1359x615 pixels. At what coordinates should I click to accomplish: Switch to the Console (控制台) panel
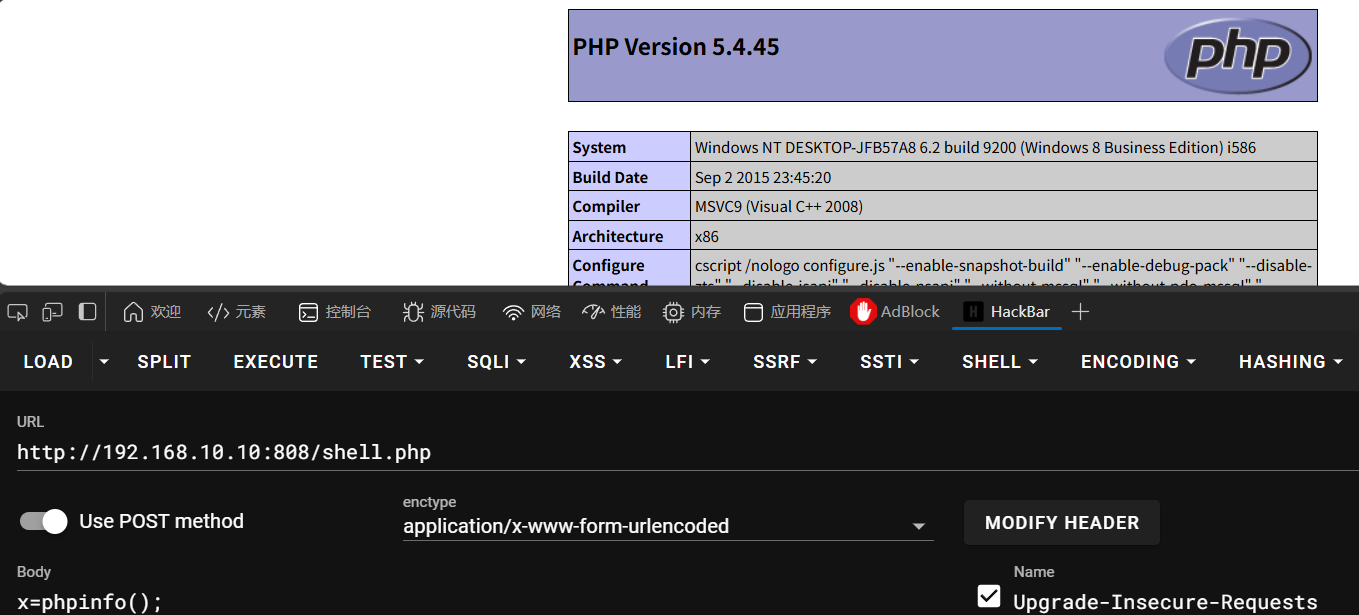[x=335, y=312]
